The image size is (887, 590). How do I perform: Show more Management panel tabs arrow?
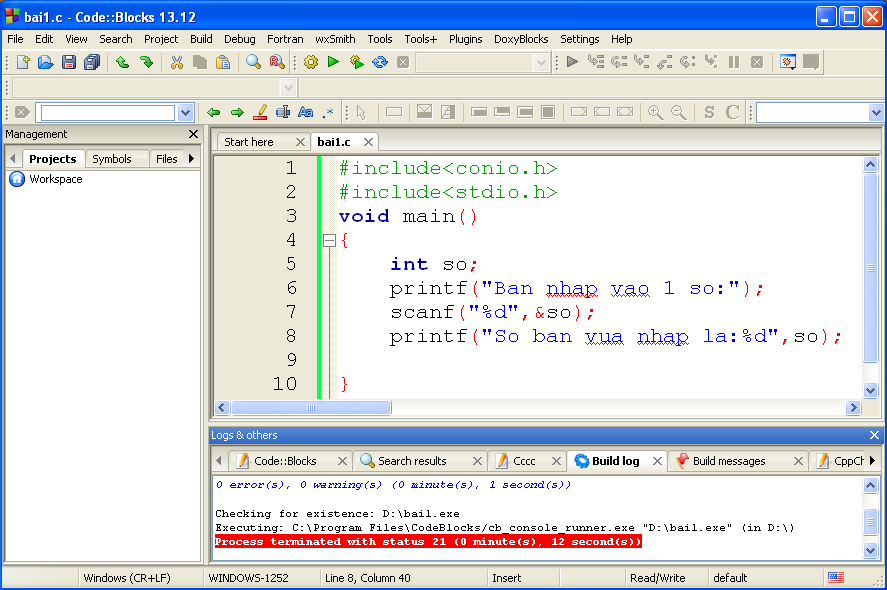point(191,159)
